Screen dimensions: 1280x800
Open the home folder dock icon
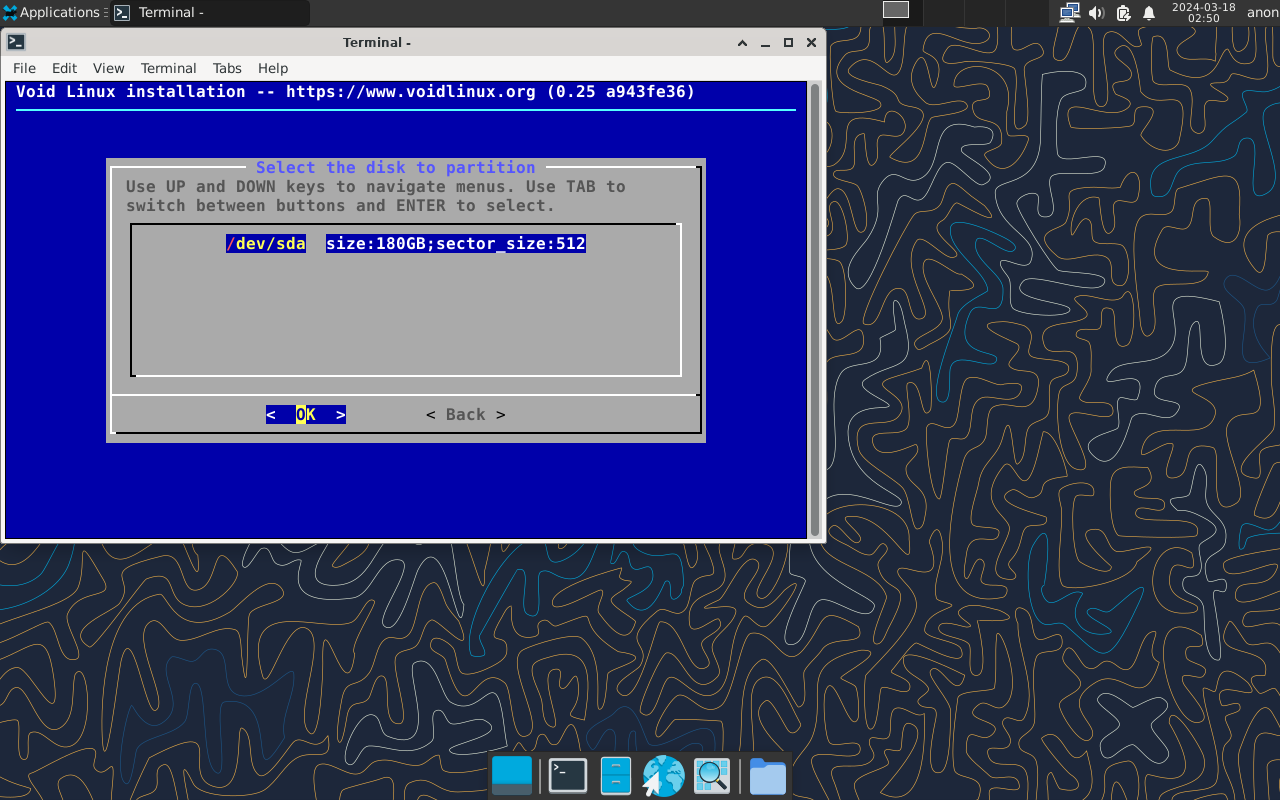(767, 776)
